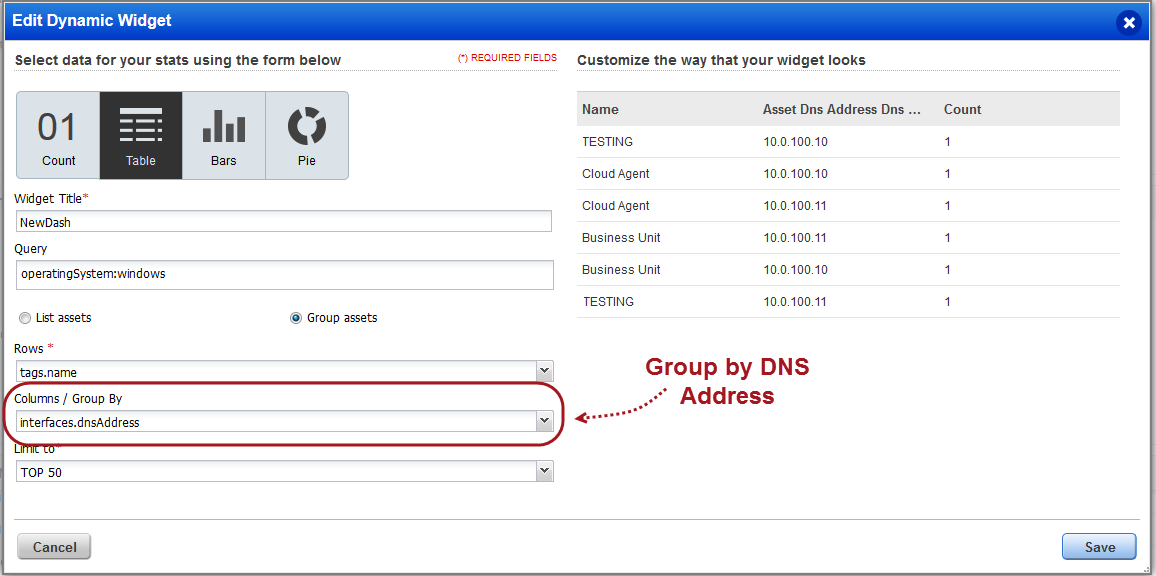This screenshot has height=576, width=1156.
Task: Click 10.0.100.11 address in last TESTING row
Action: tap(795, 302)
